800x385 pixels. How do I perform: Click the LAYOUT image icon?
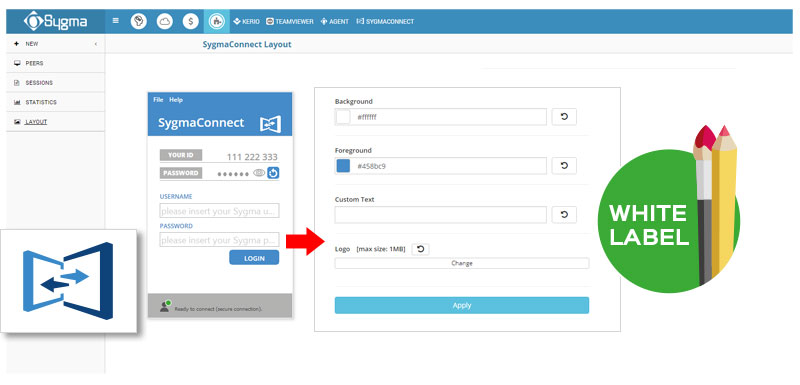17,122
